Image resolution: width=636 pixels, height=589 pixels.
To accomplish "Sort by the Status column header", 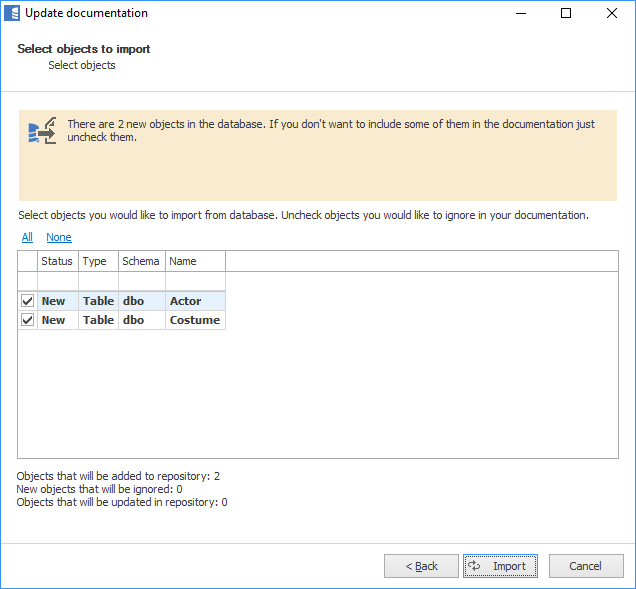I will [57, 261].
